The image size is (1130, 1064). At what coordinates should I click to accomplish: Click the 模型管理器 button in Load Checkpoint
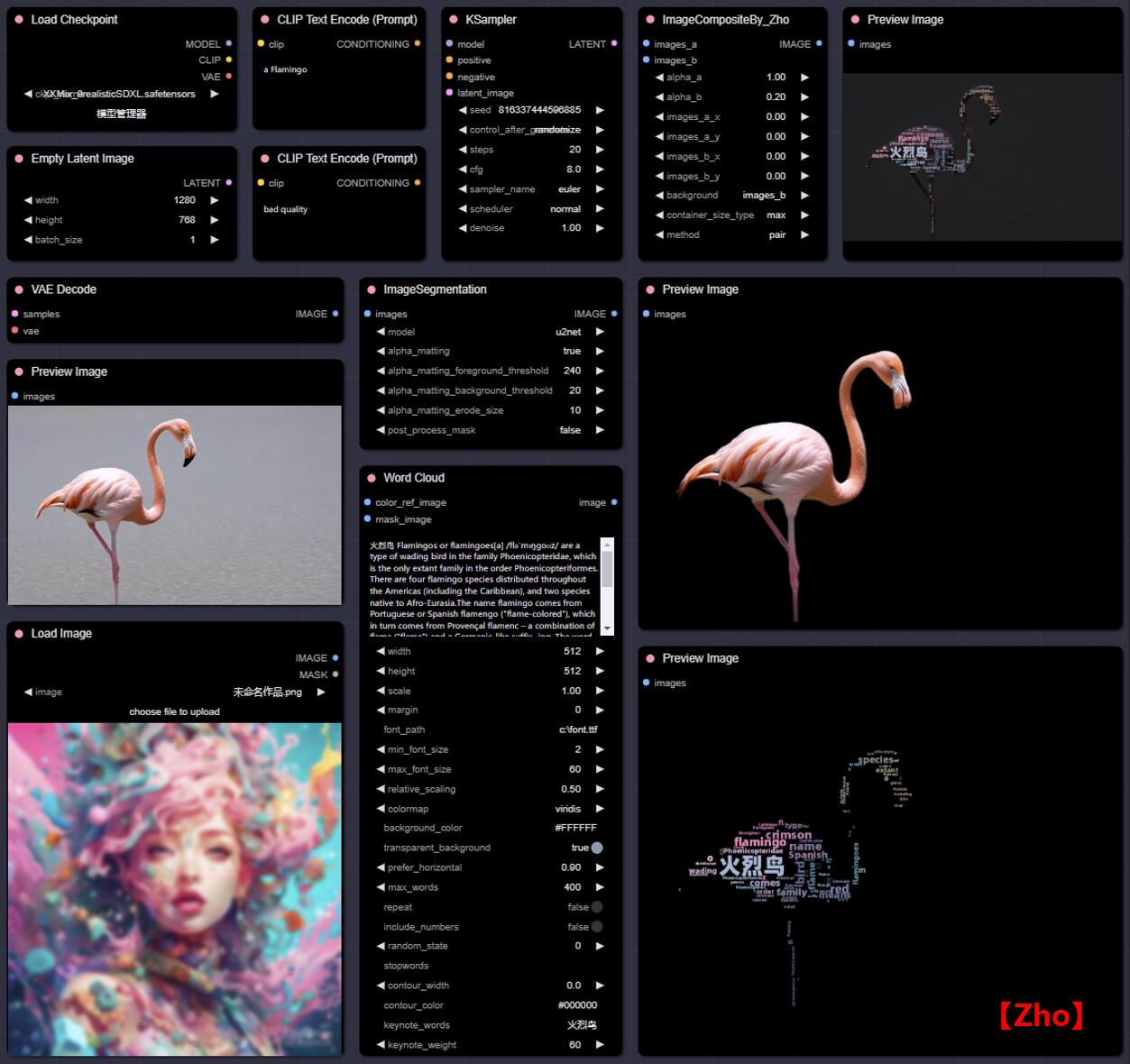click(122, 114)
